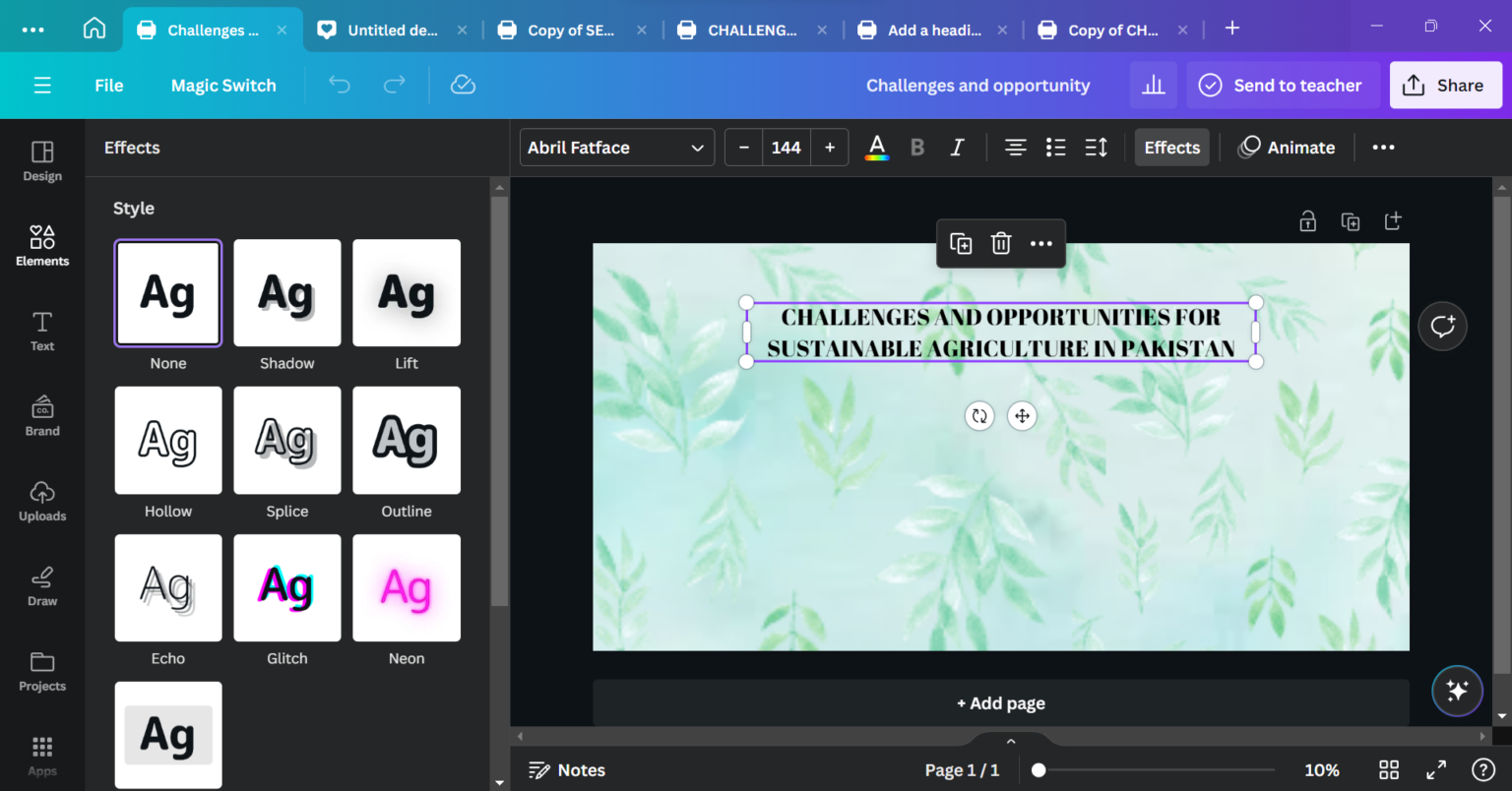Open the Text panel in sidebar
The image size is (1512, 791).
(x=41, y=332)
